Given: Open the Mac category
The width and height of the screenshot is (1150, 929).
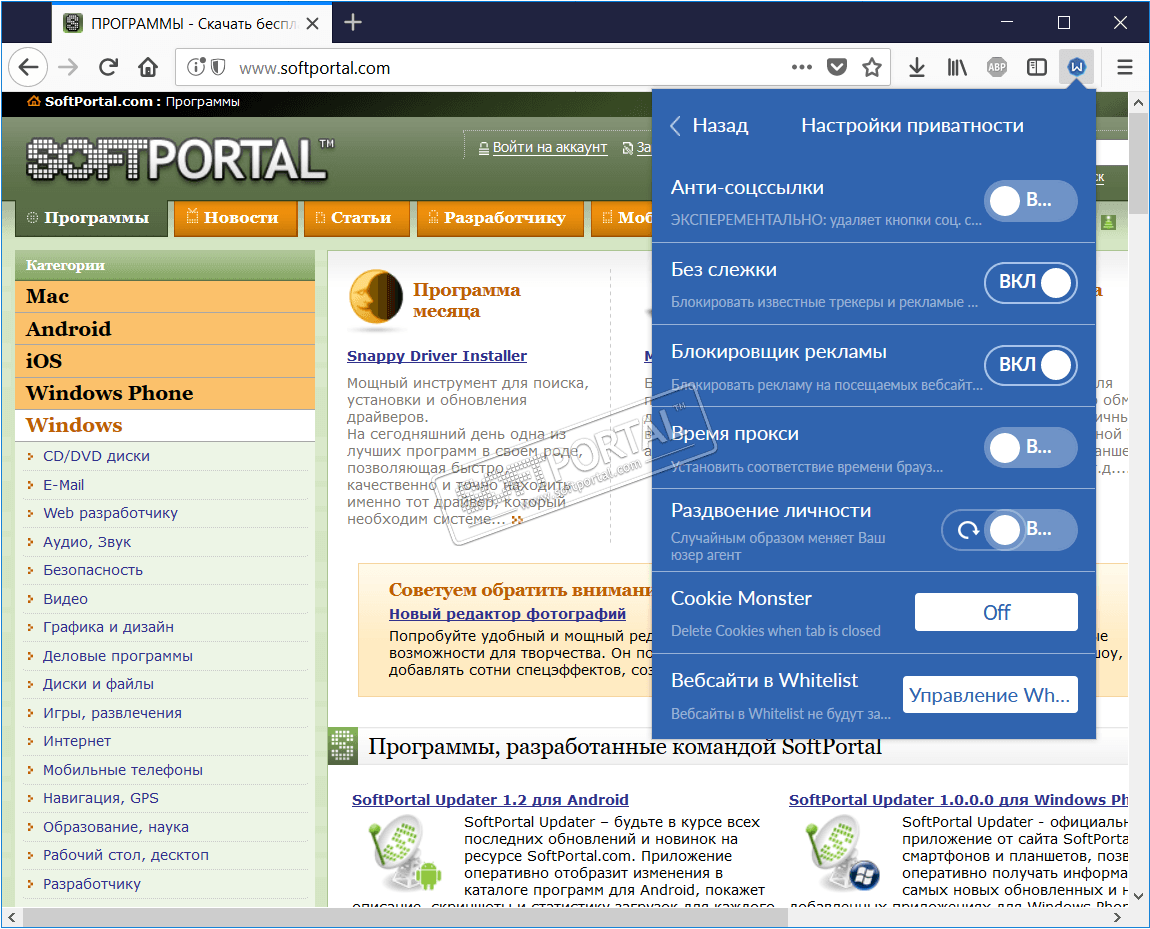Looking at the screenshot, I should 165,296.
